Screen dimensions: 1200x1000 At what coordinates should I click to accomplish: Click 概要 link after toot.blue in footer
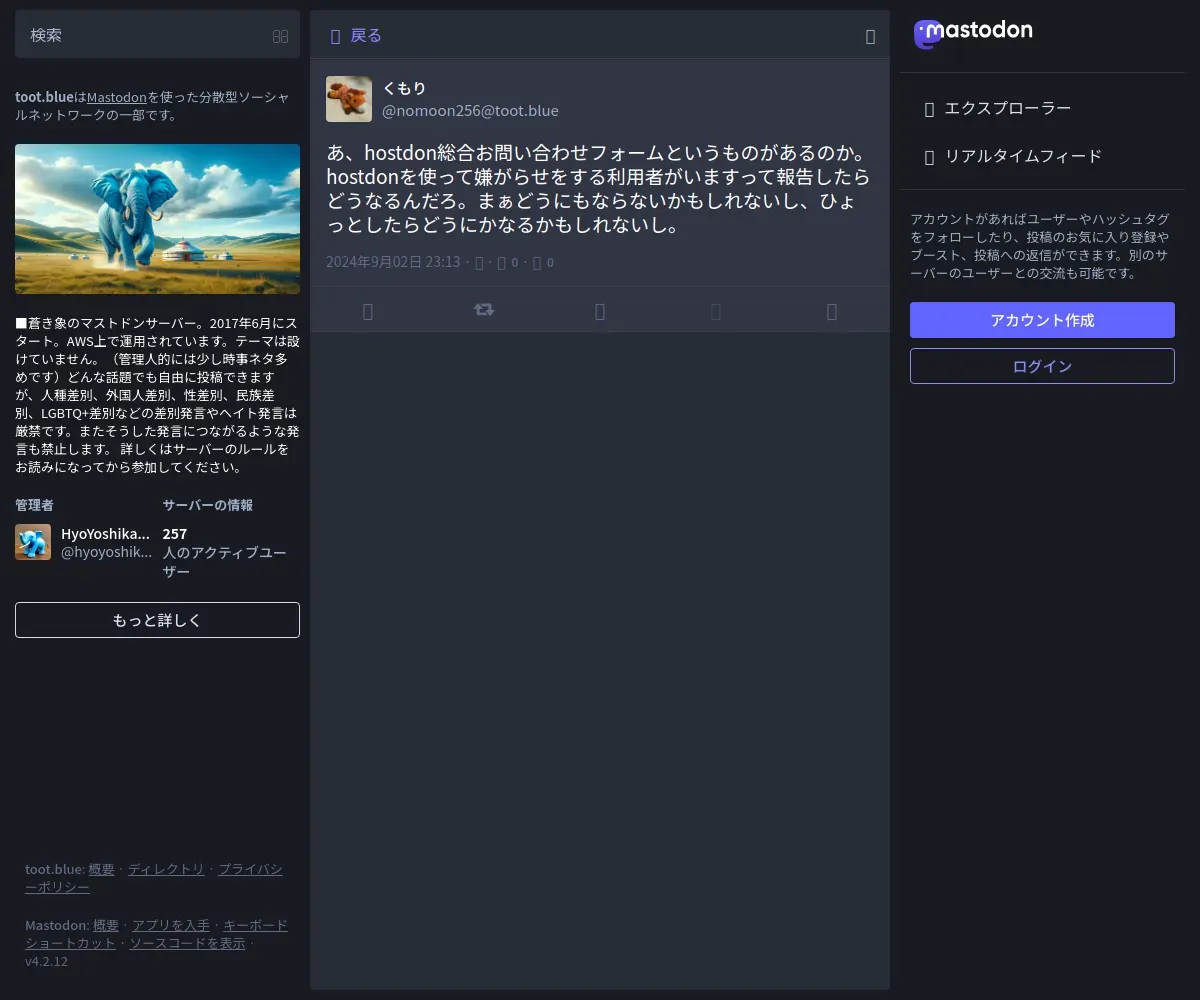101,869
